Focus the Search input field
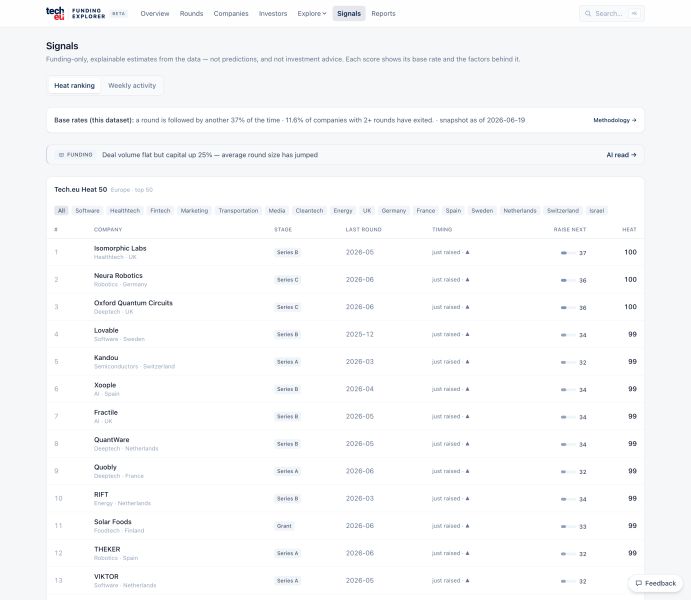This screenshot has height=600, width=691. click(612, 14)
